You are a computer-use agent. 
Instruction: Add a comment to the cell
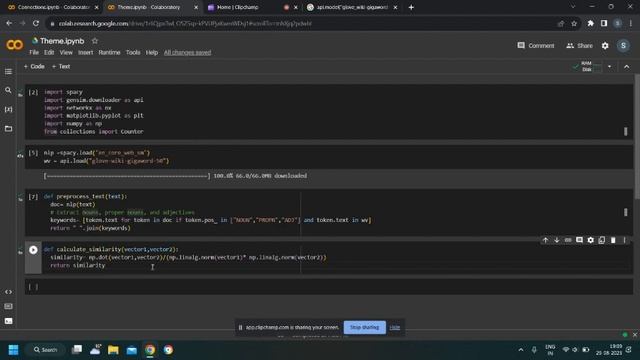point(579,240)
